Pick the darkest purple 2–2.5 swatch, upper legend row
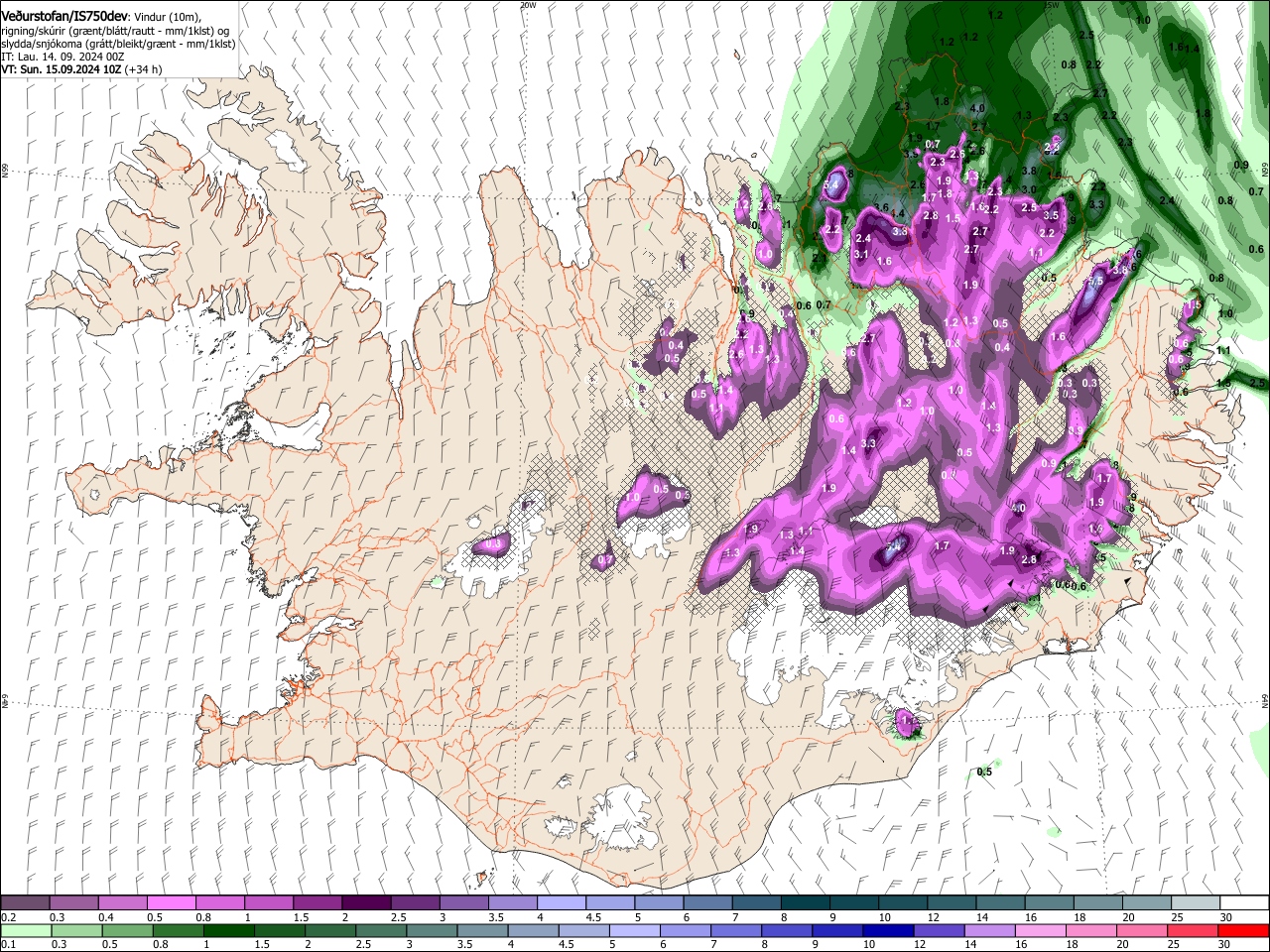 (365, 903)
